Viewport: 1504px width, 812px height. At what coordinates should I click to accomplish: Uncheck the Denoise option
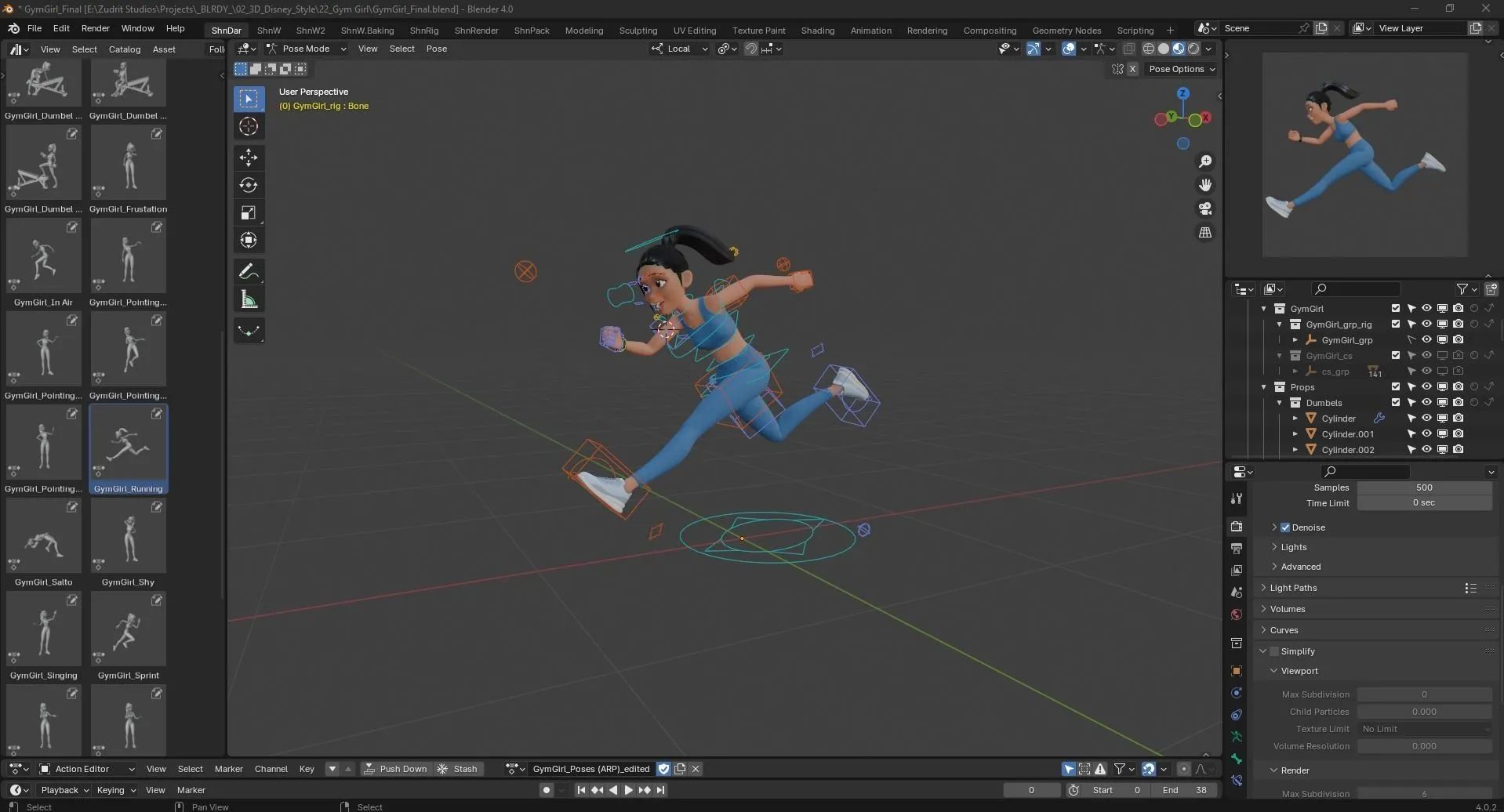(1286, 527)
